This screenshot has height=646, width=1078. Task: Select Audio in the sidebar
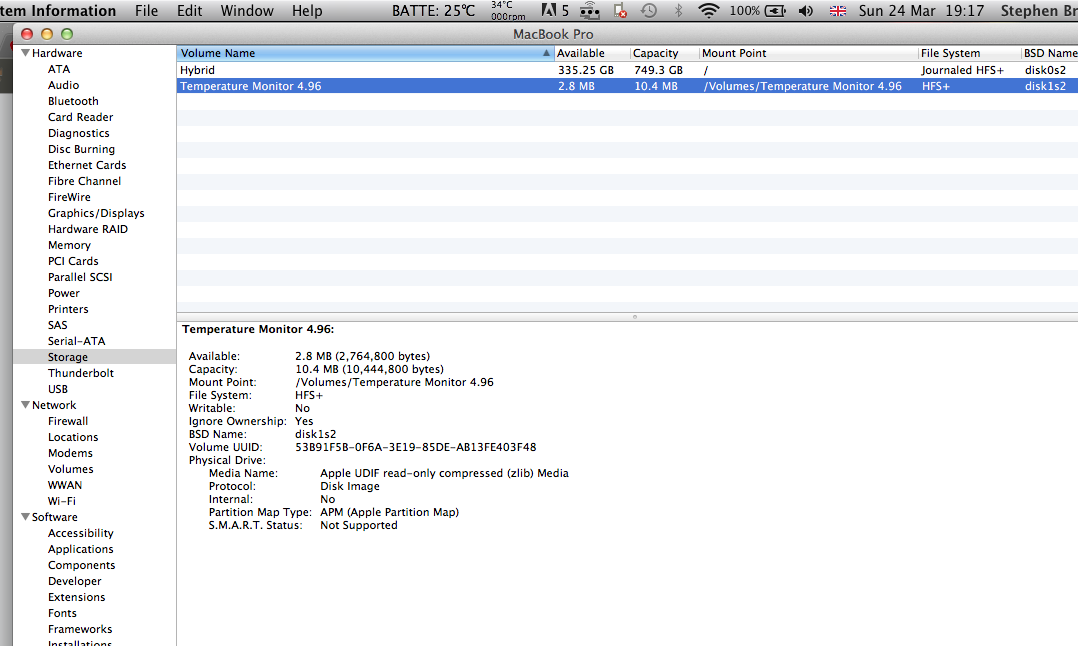pyautogui.click(x=63, y=85)
